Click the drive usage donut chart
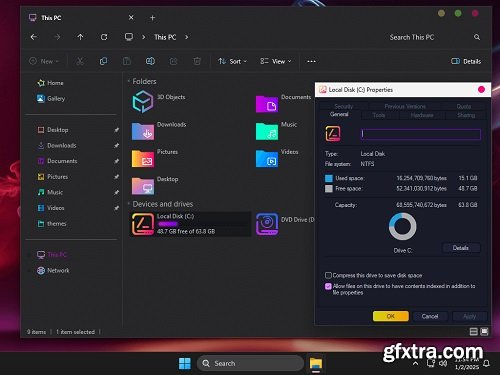Image resolution: width=500 pixels, height=375 pixels. pos(403,227)
